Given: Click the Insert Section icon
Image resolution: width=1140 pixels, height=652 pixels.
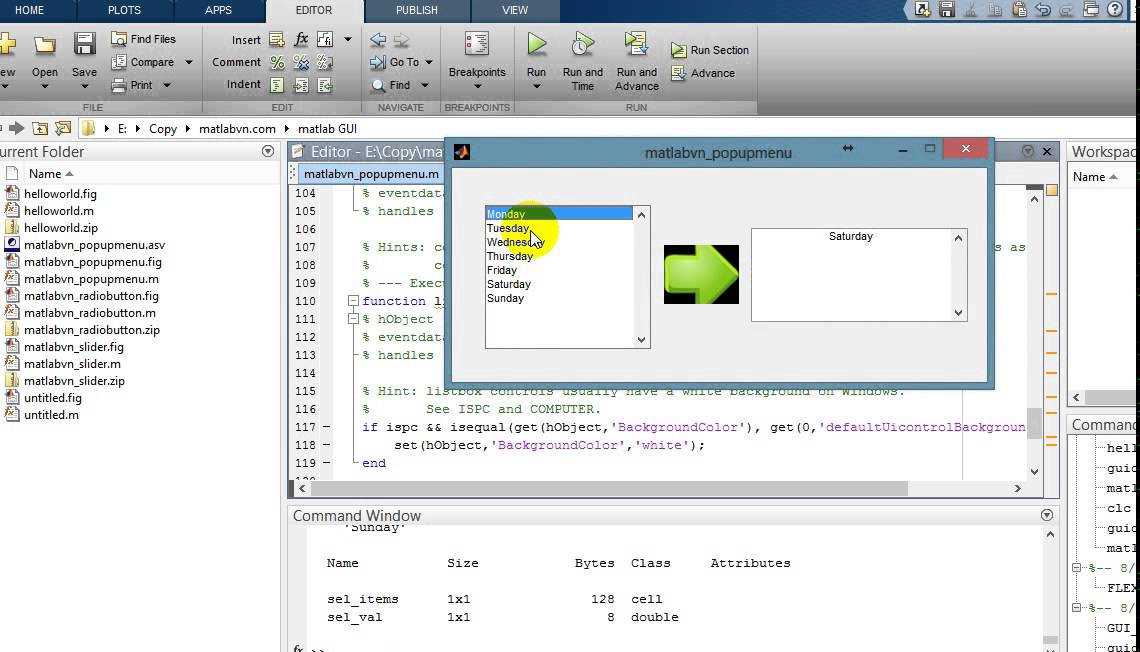Looking at the screenshot, I should pos(276,39).
